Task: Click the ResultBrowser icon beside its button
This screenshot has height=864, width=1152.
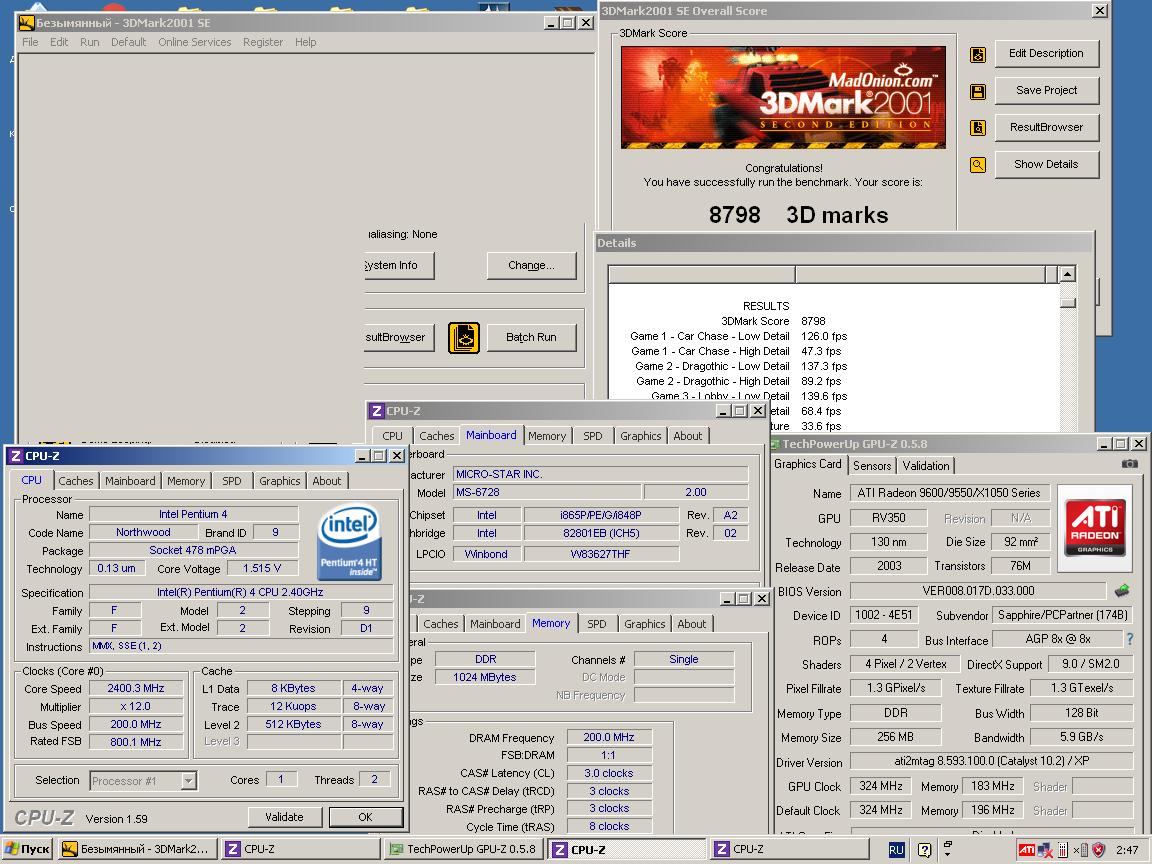Action: point(978,128)
